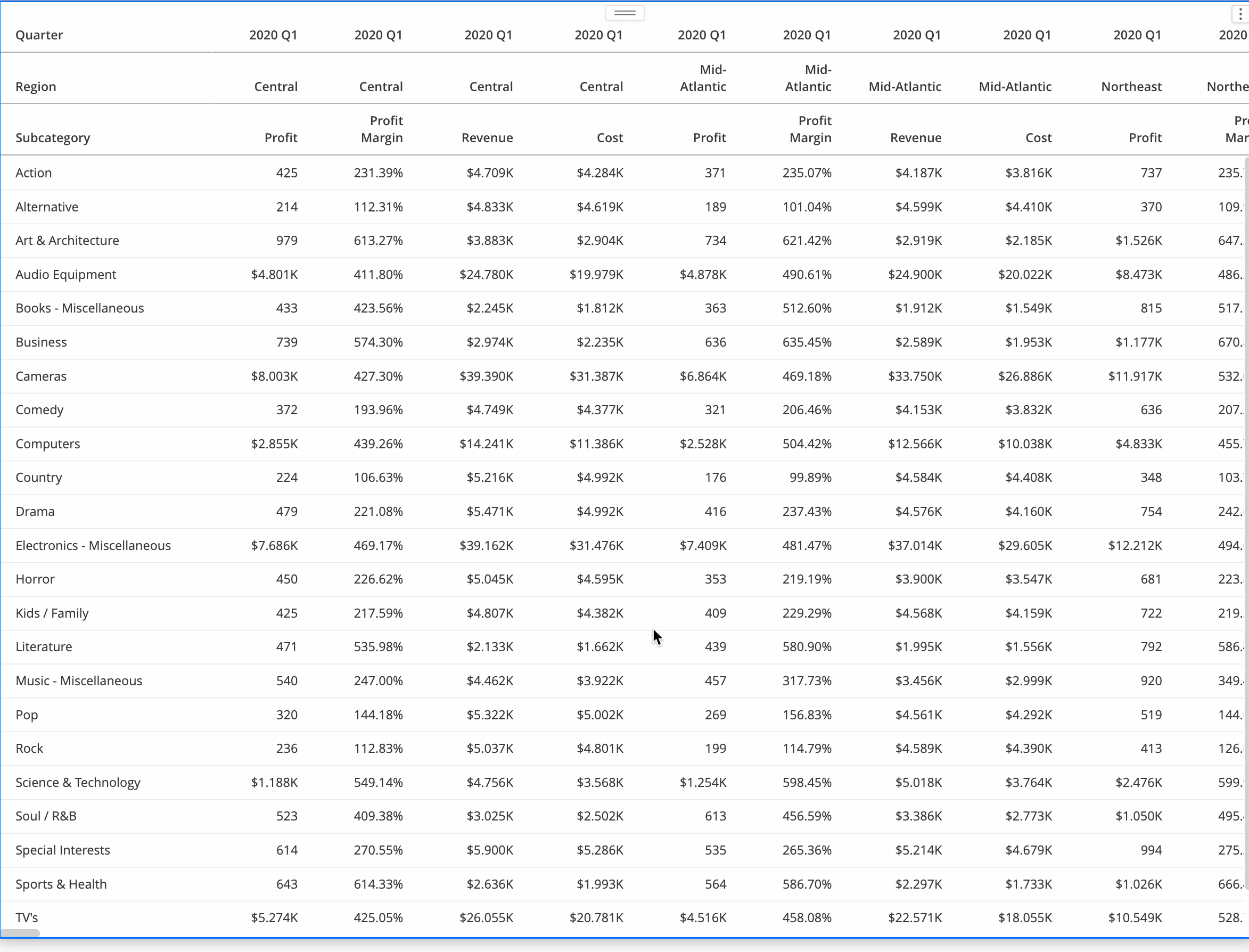Click the Country Mid-Atlantic profit margin 99.89%
The width and height of the screenshot is (1249, 952).
click(810, 478)
